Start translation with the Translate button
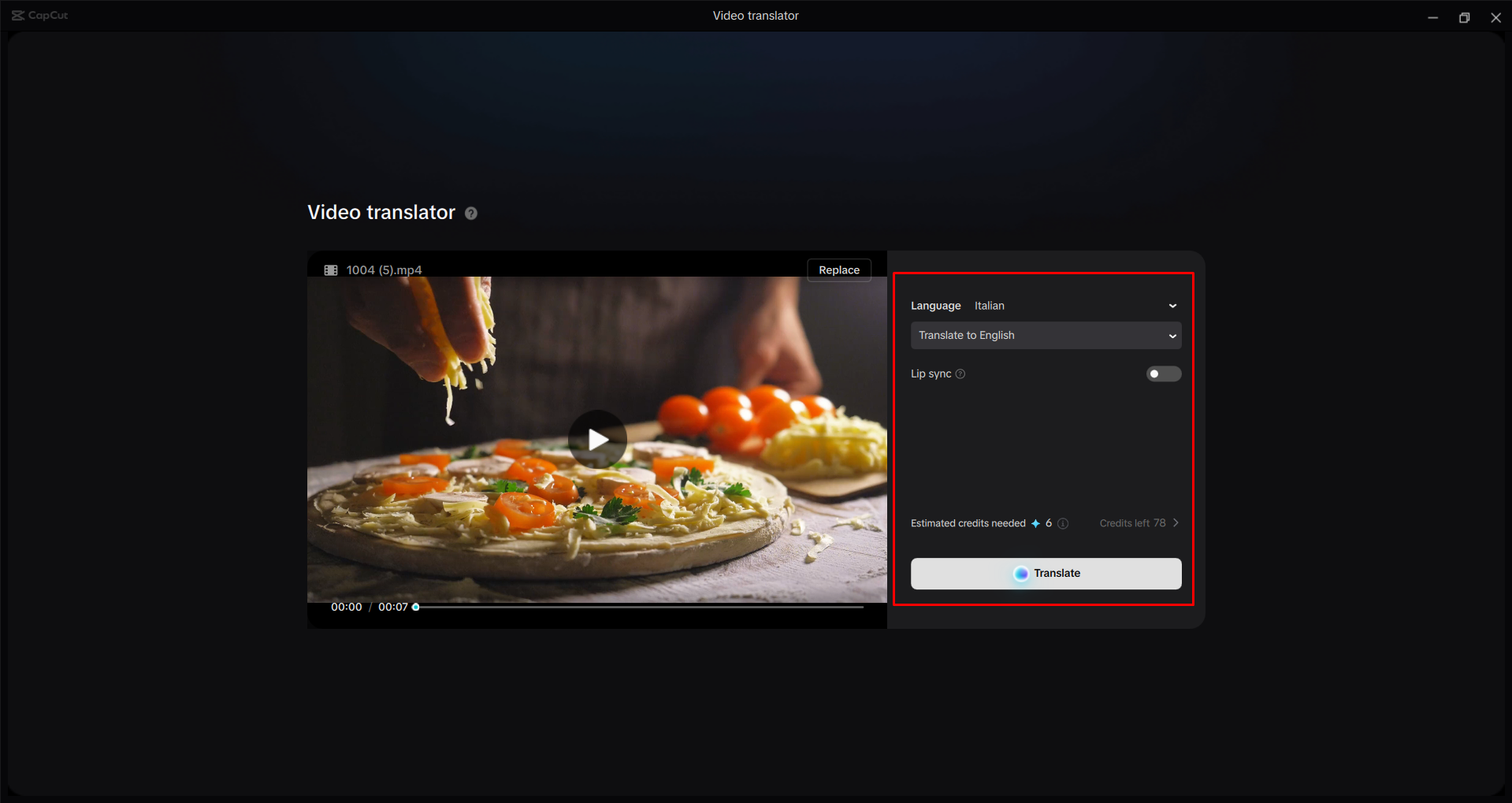This screenshot has width=1512, height=803. tap(1046, 573)
